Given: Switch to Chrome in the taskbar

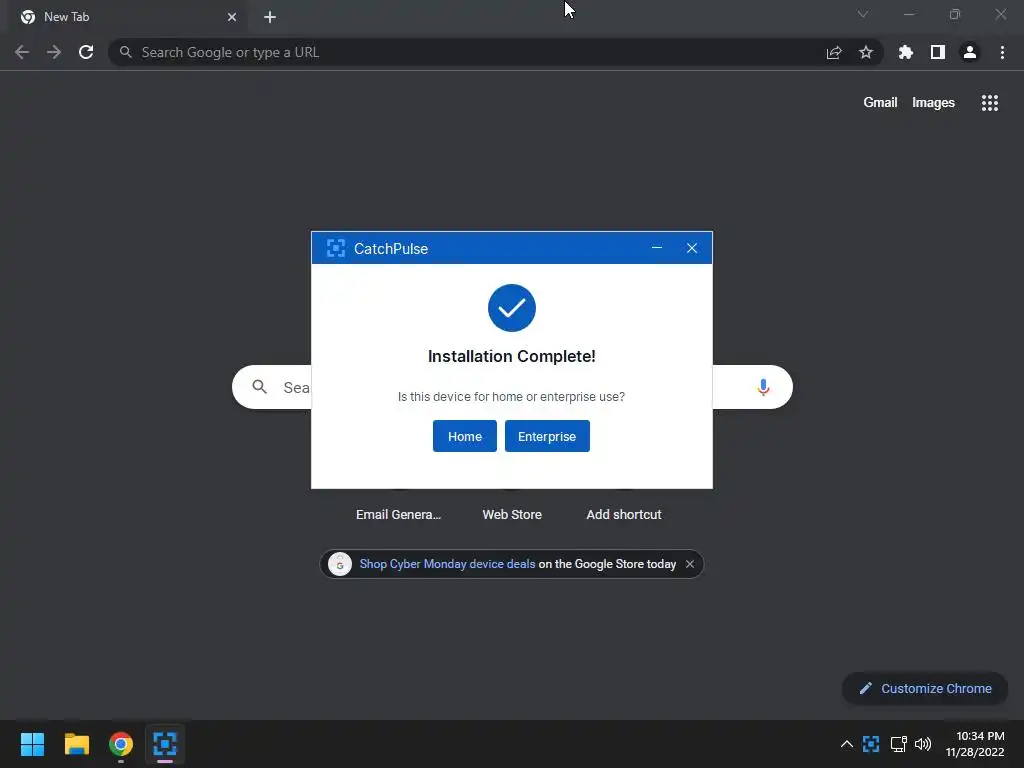Looking at the screenshot, I should click(x=121, y=744).
